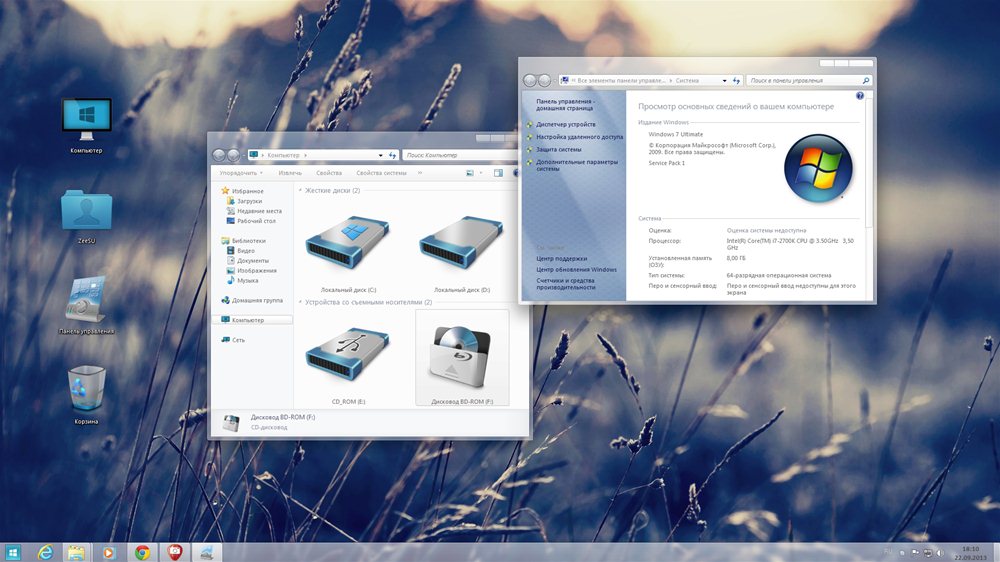Open the Упорядочить dropdown menu
Screen dimensions: 1000x562
pos(241,173)
